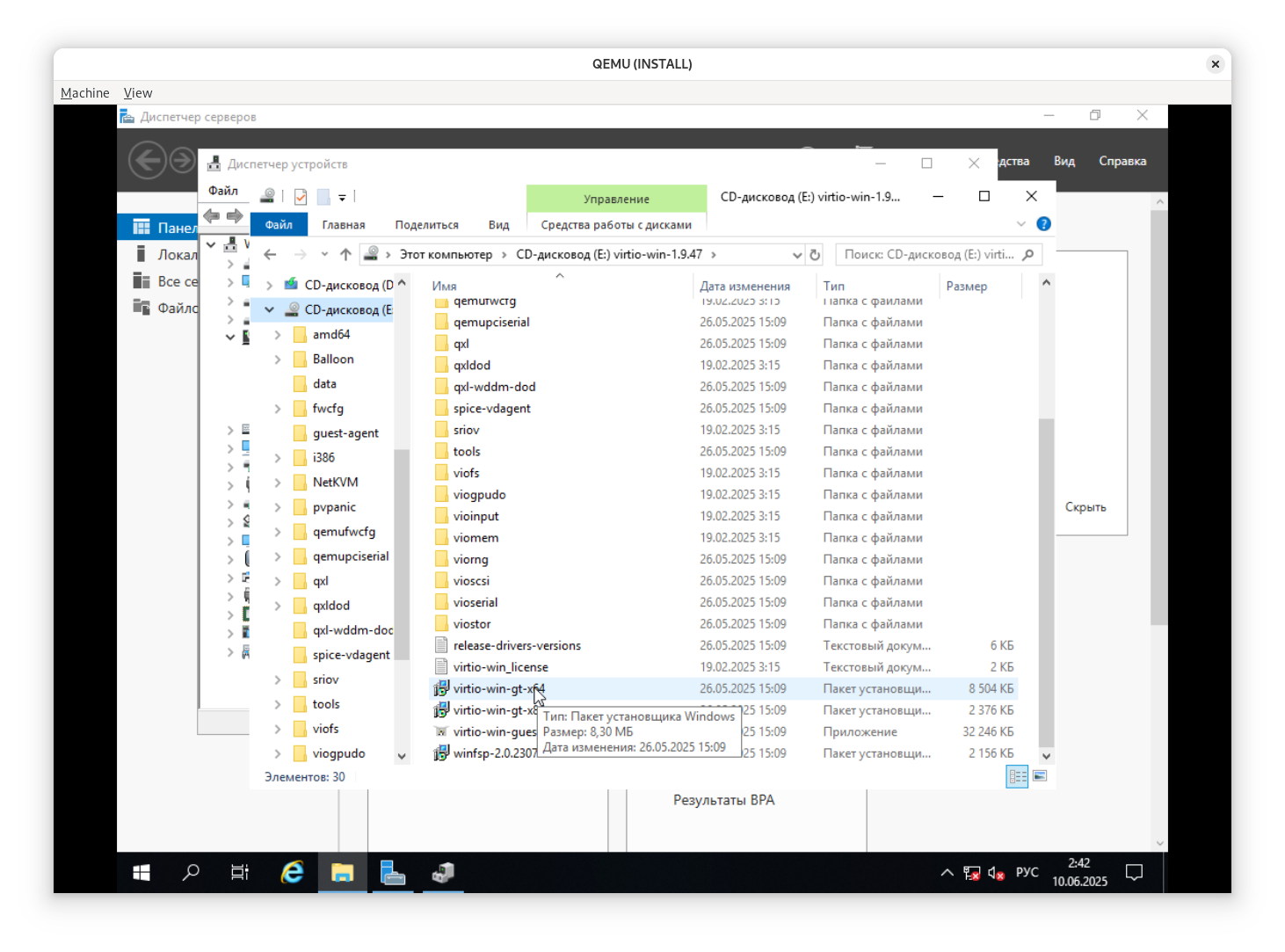Select the viomem folder row
1285x952 pixels.
pos(725,538)
